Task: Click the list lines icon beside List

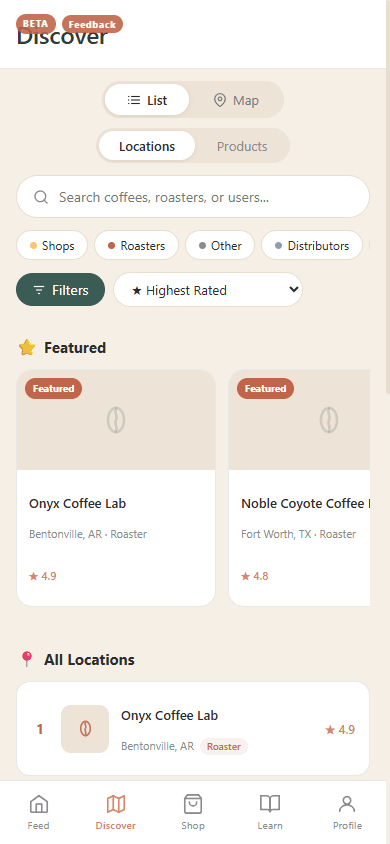Action: click(x=134, y=100)
